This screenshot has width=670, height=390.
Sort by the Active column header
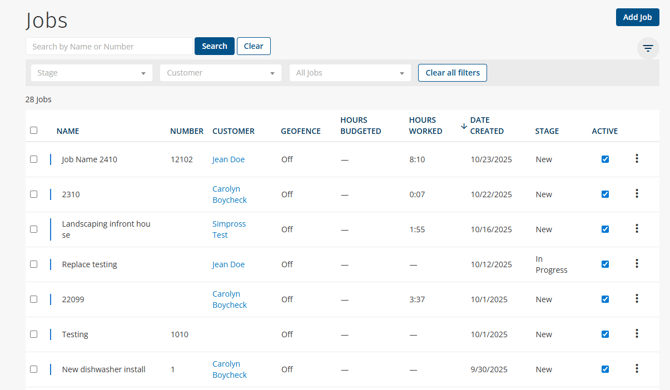click(605, 131)
